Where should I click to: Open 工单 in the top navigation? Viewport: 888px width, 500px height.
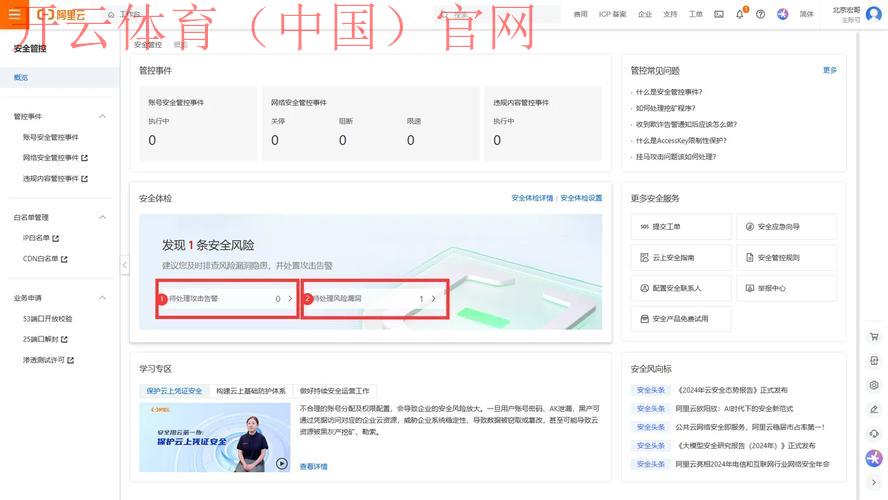coord(695,14)
